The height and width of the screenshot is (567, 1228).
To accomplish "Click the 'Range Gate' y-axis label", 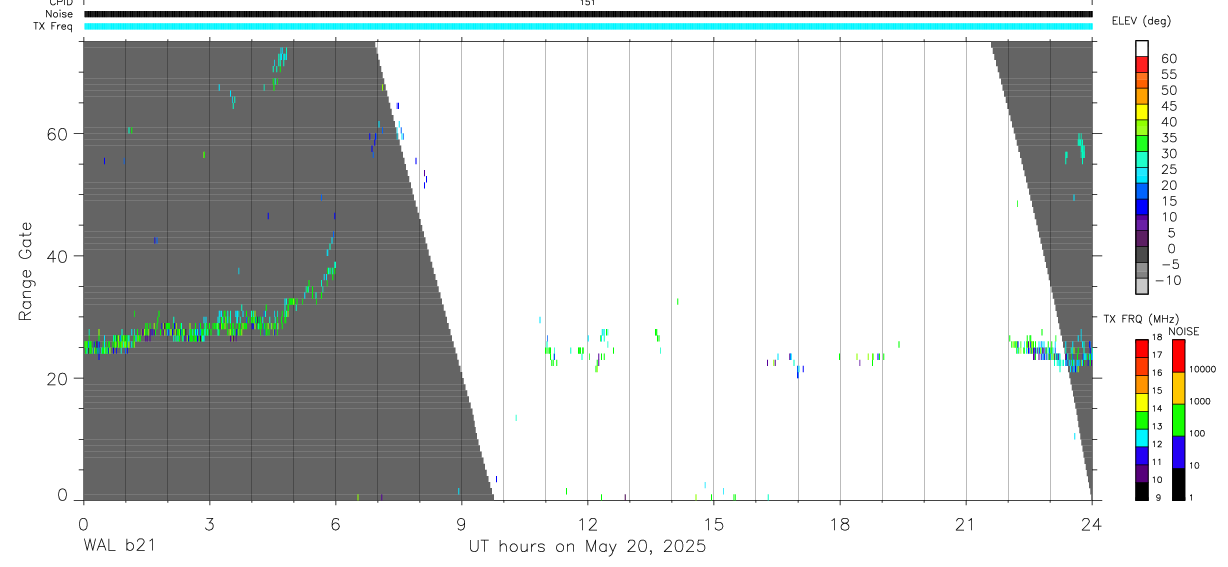I will click(26, 271).
